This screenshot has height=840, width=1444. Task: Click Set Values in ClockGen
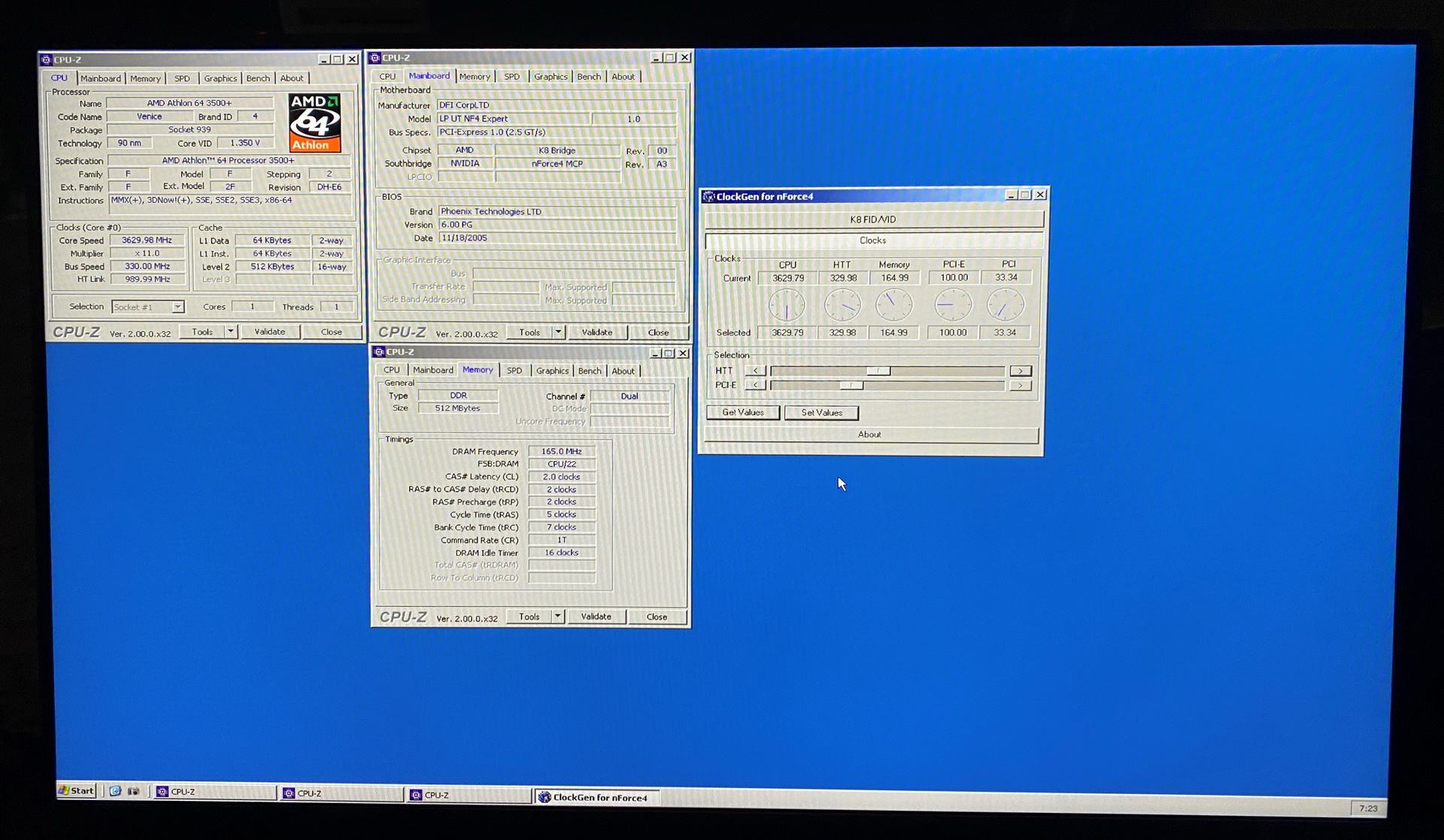point(821,413)
